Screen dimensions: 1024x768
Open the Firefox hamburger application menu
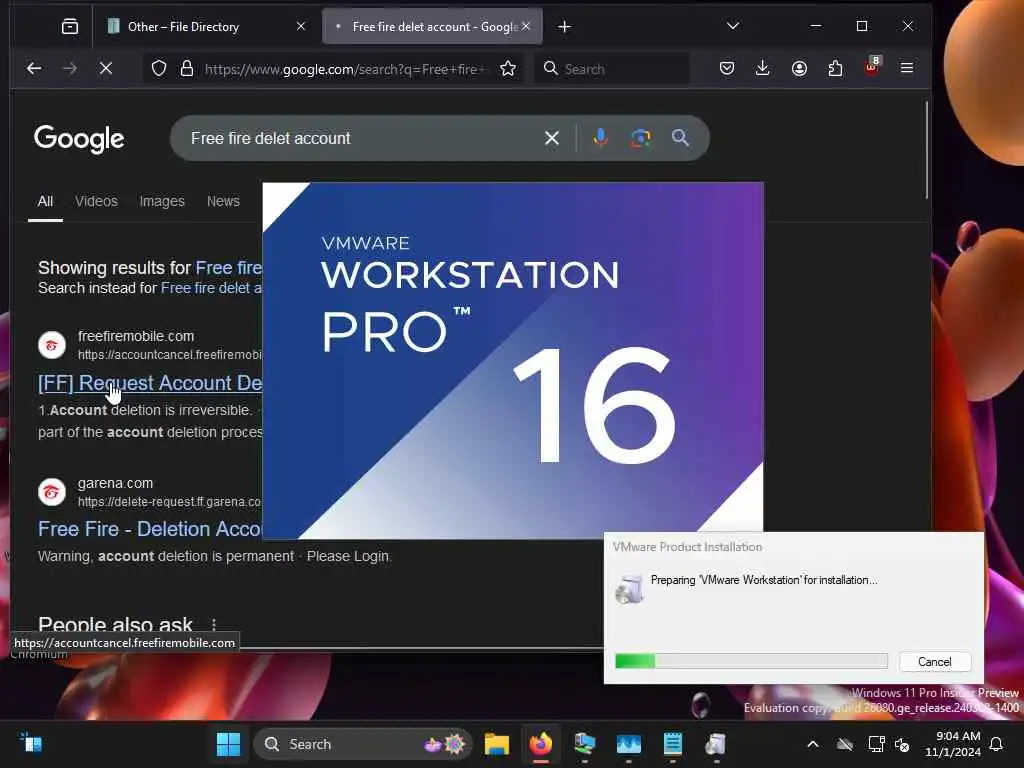click(x=906, y=68)
